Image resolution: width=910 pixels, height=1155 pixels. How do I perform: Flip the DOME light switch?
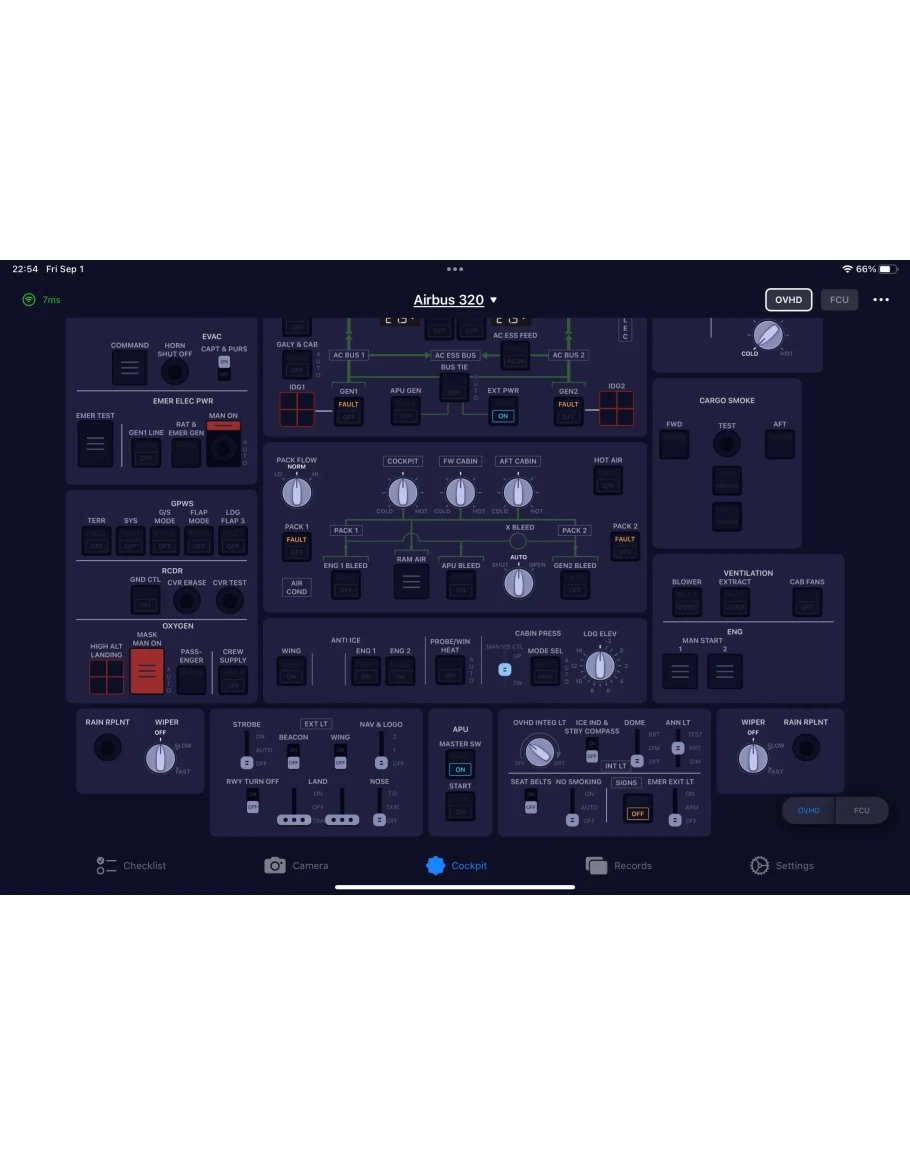637,748
